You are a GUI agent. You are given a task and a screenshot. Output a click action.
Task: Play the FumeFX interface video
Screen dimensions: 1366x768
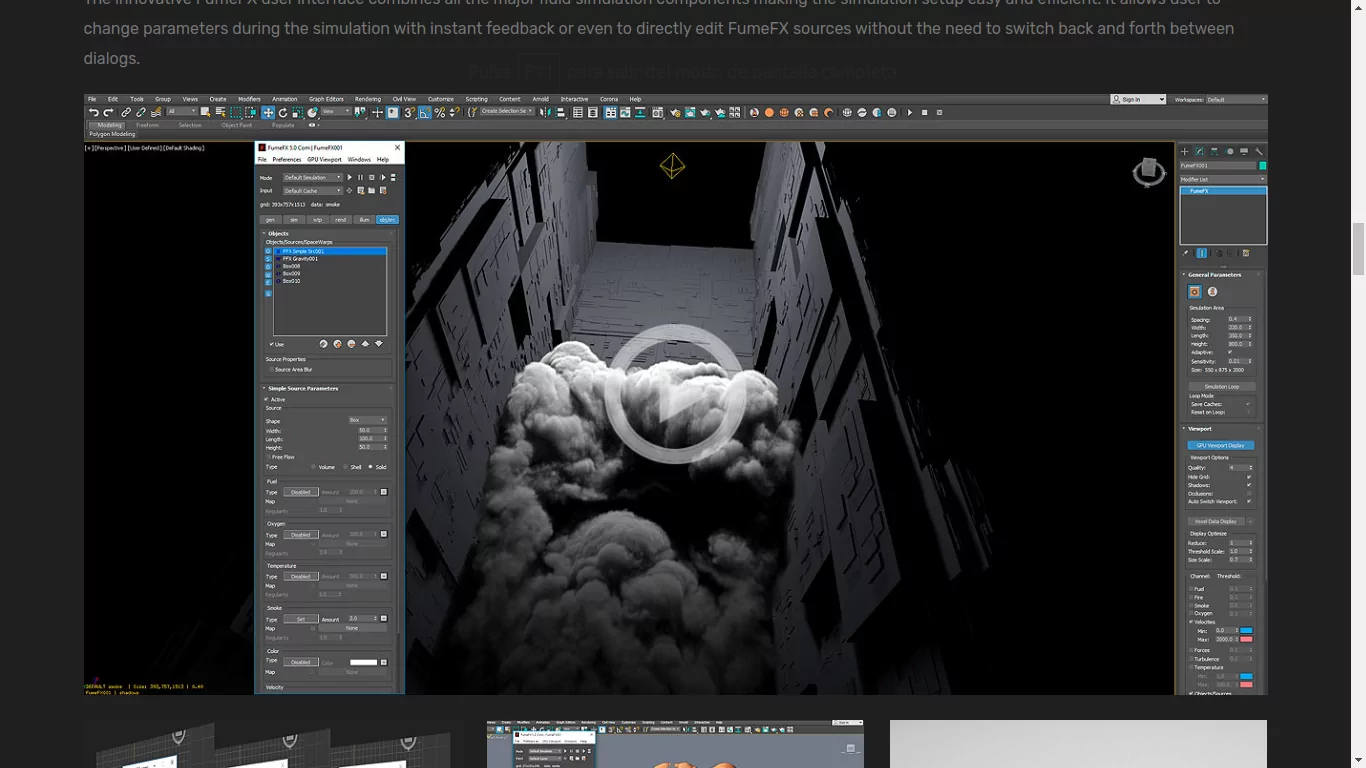[675, 393]
